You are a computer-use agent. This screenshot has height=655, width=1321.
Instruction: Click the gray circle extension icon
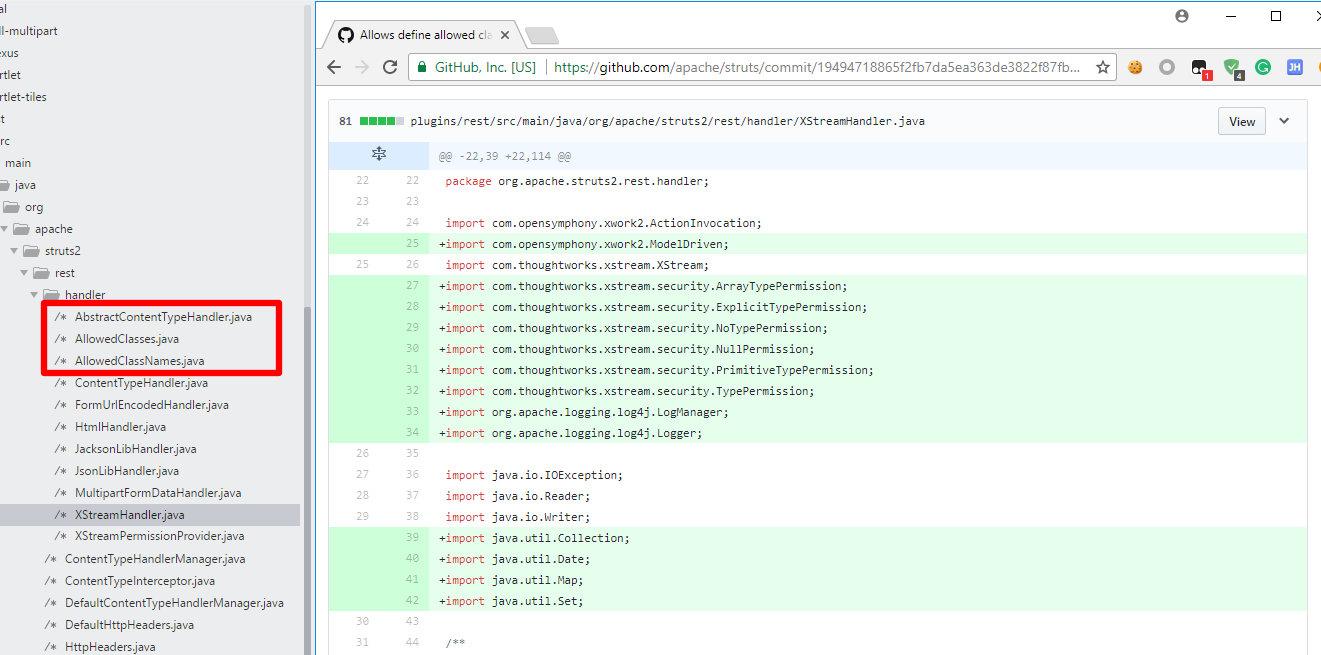click(1167, 67)
